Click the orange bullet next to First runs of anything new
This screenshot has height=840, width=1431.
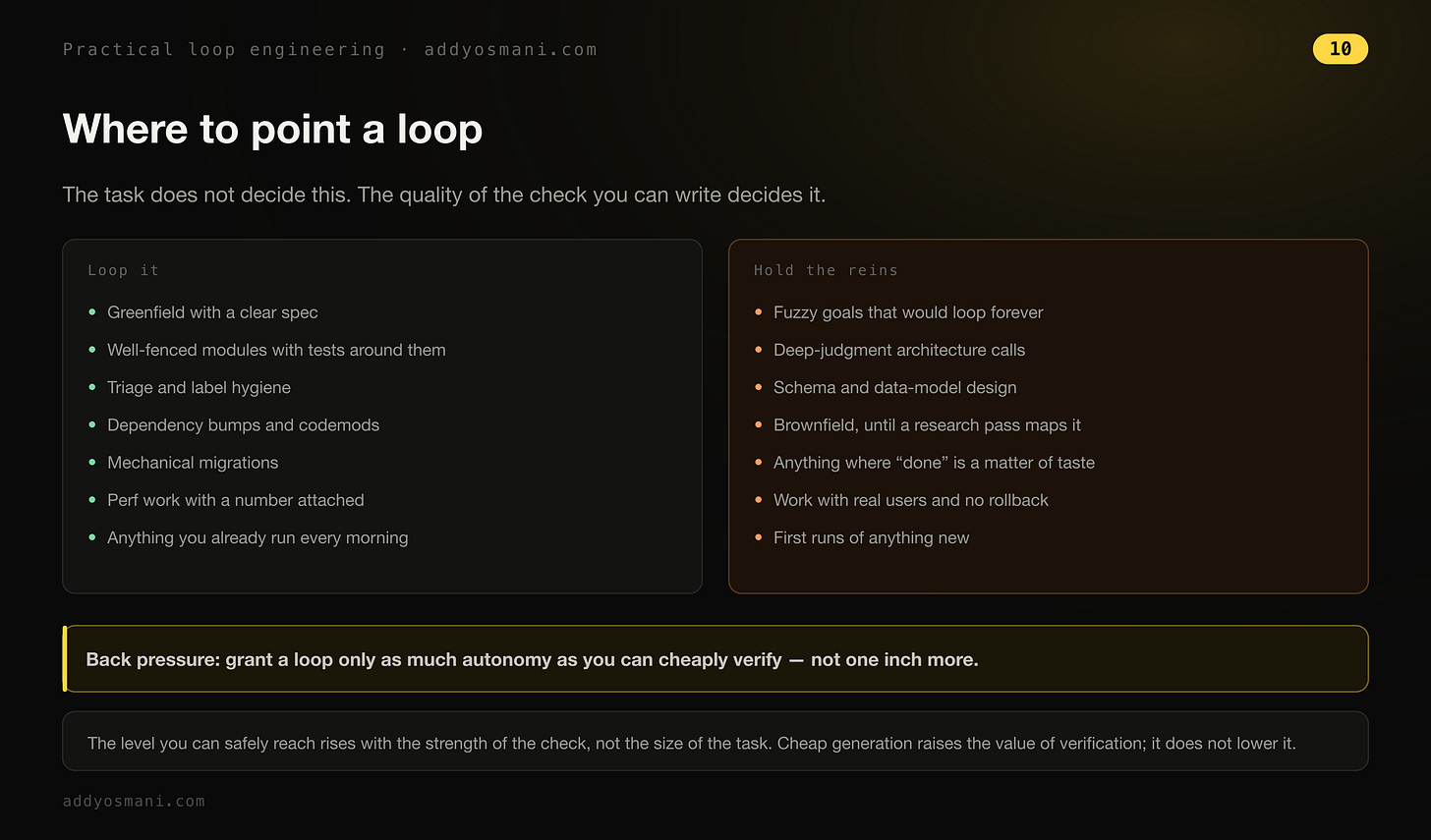pos(759,537)
